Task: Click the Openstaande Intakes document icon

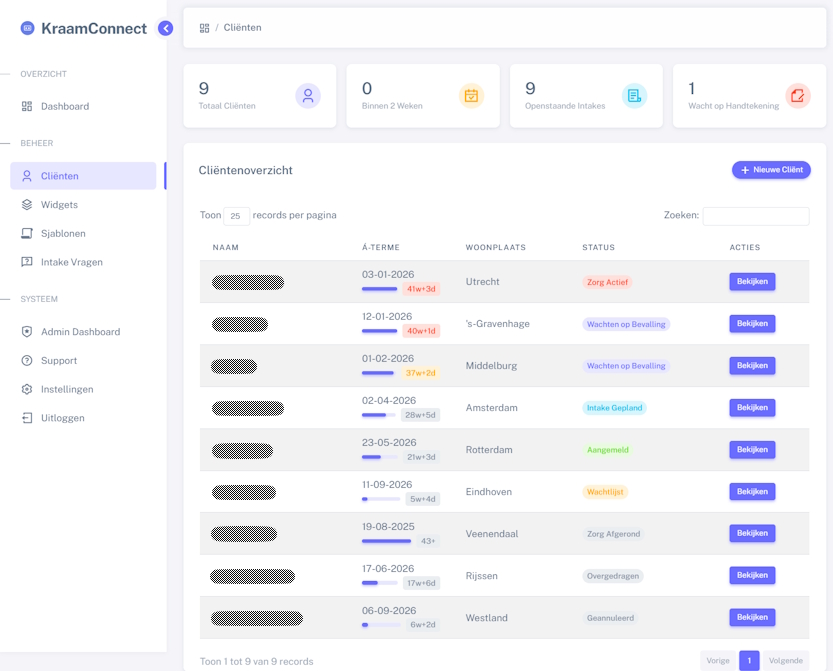Action: tap(634, 96)
